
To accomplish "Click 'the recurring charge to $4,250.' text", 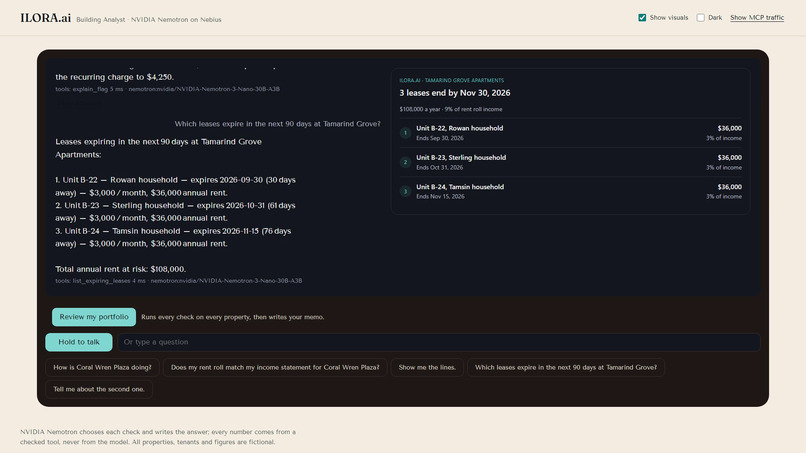I will pyautogui.click(x=115, y=77).
